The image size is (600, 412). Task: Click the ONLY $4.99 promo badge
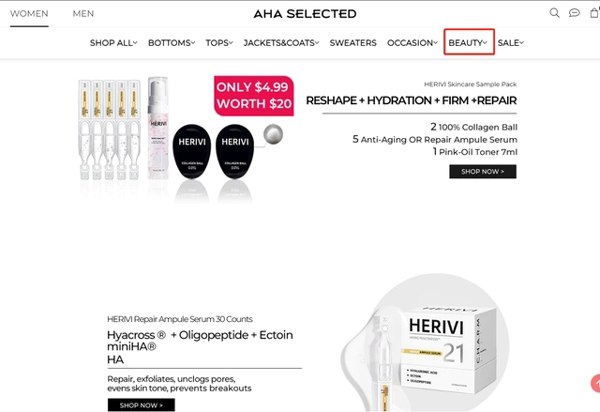[x=254, y=96]
